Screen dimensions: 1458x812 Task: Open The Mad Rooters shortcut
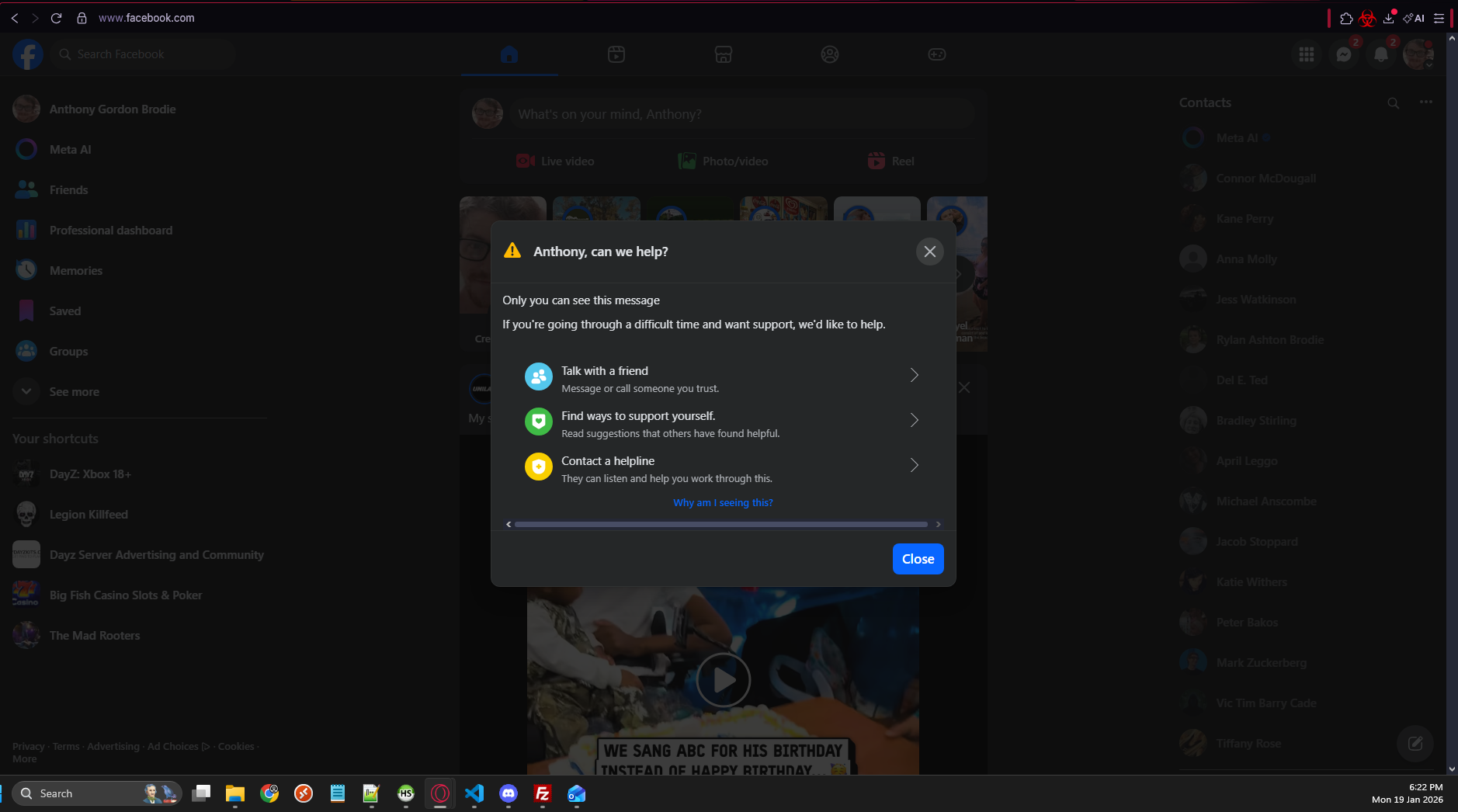click(140, 636)
